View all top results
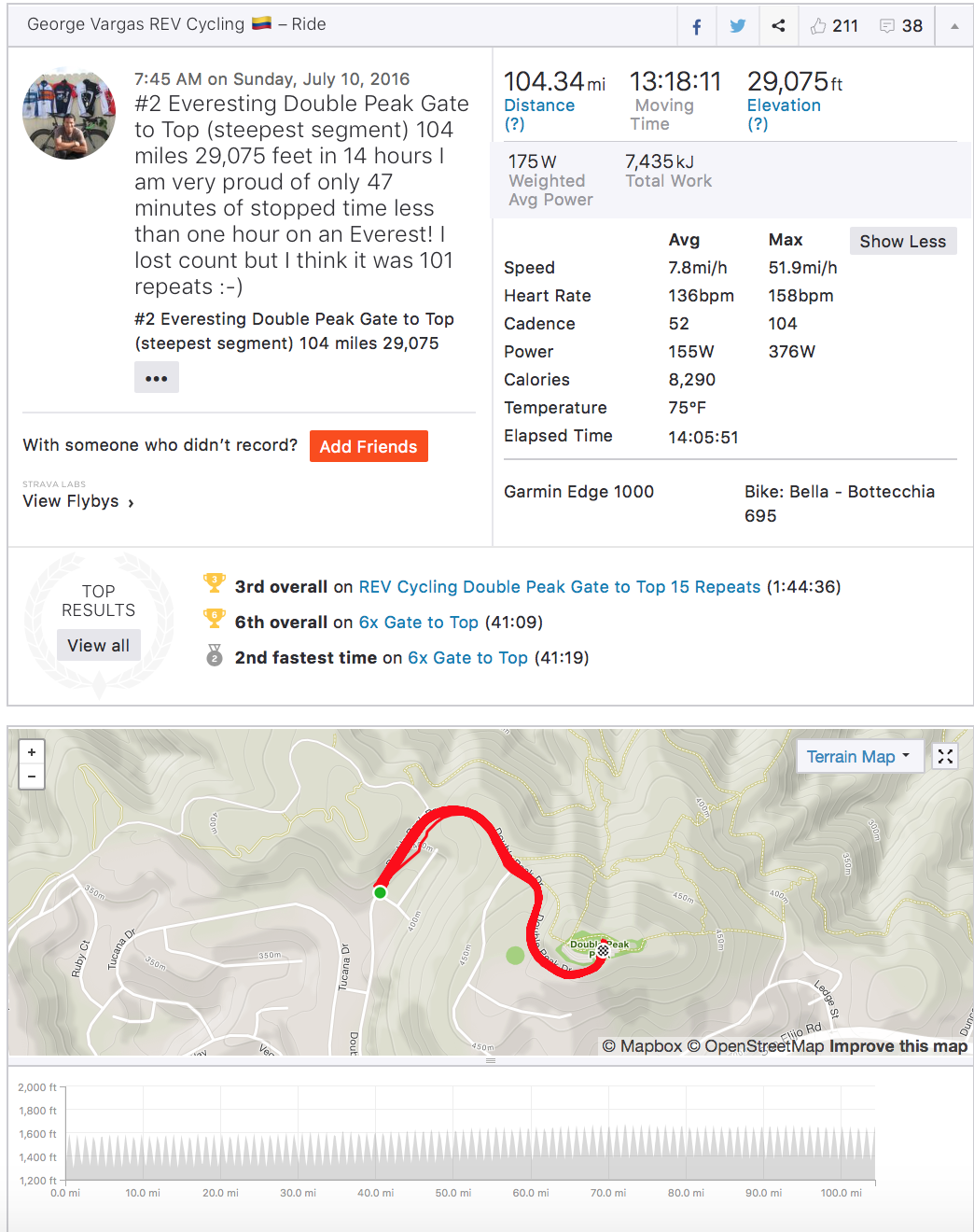Screen dimensions: 974x1232 (98, 646)
